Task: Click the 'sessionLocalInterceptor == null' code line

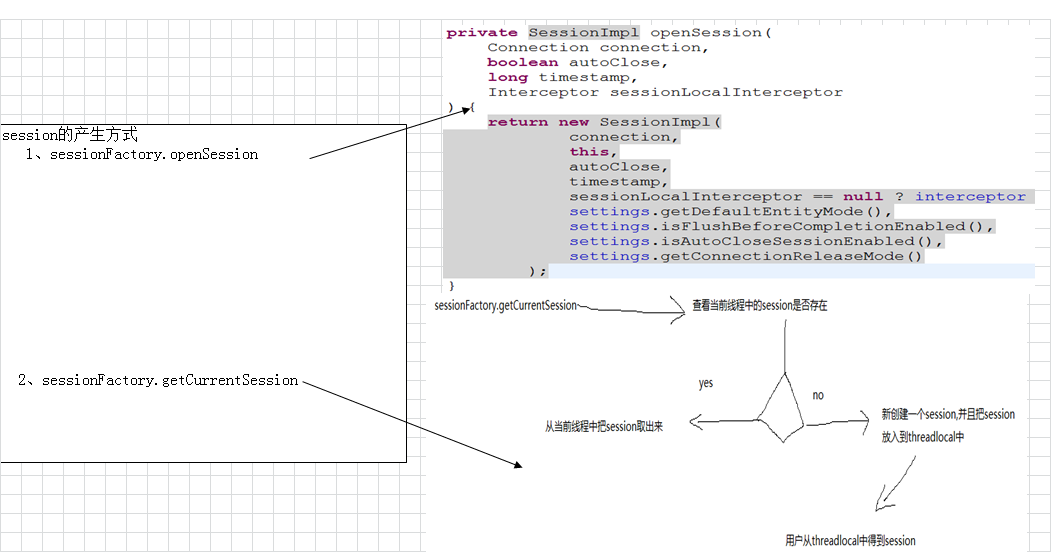Action: point(797,196)
